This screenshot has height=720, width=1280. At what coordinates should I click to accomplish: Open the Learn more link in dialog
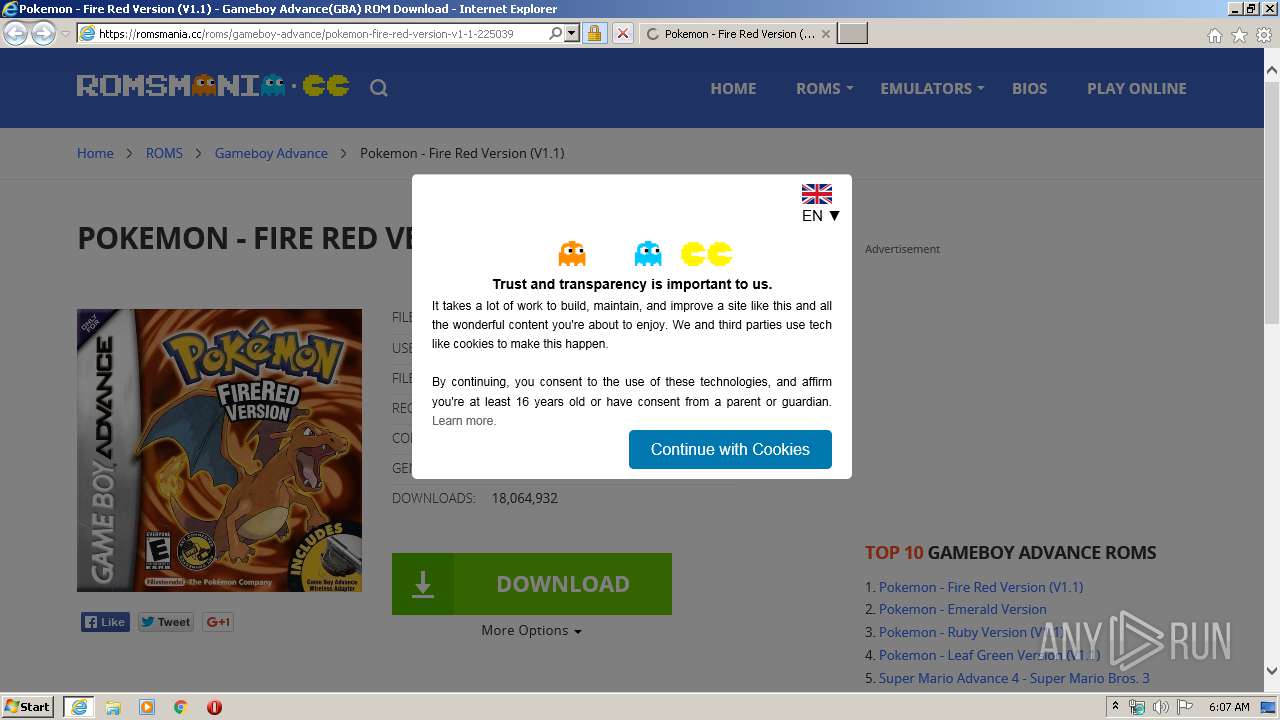pos(464,420)
